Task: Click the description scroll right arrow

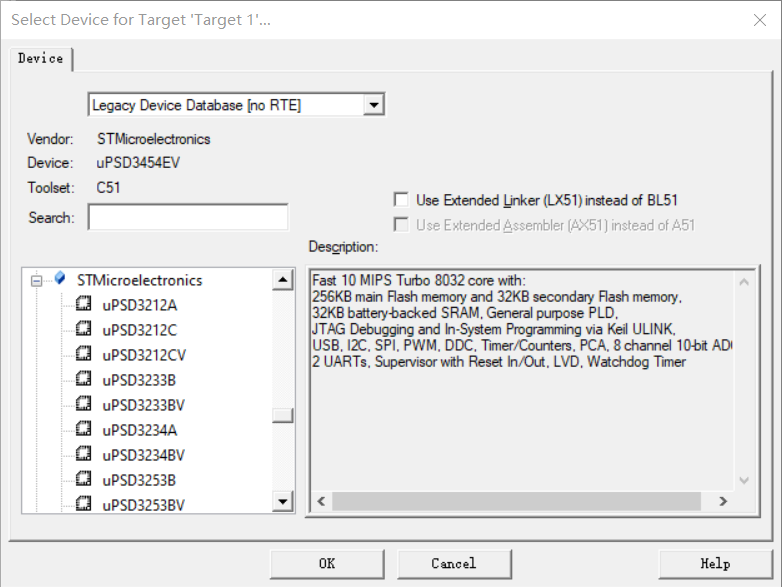Action: [723, 501]
